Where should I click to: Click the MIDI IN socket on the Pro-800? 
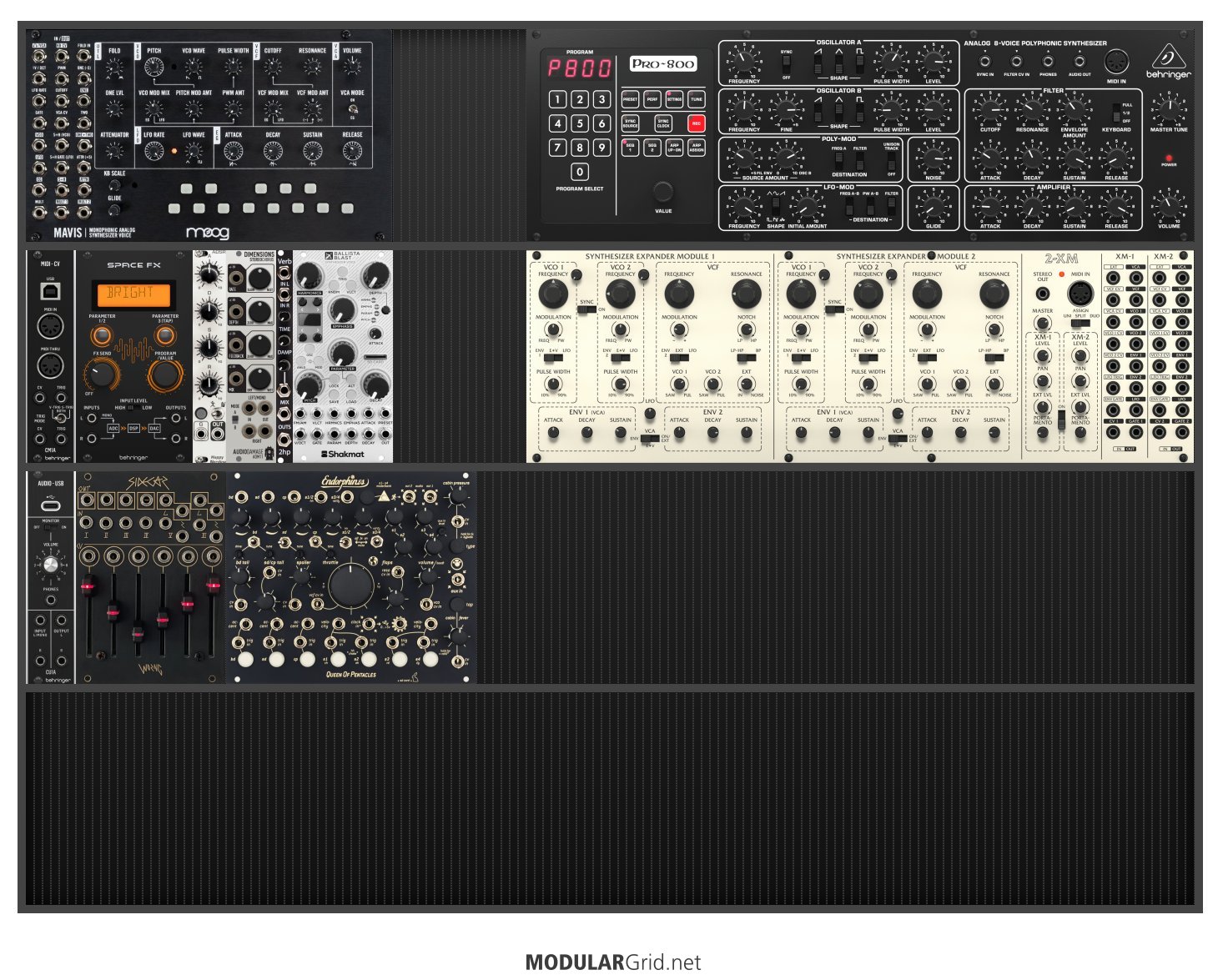pos(1116,63)
